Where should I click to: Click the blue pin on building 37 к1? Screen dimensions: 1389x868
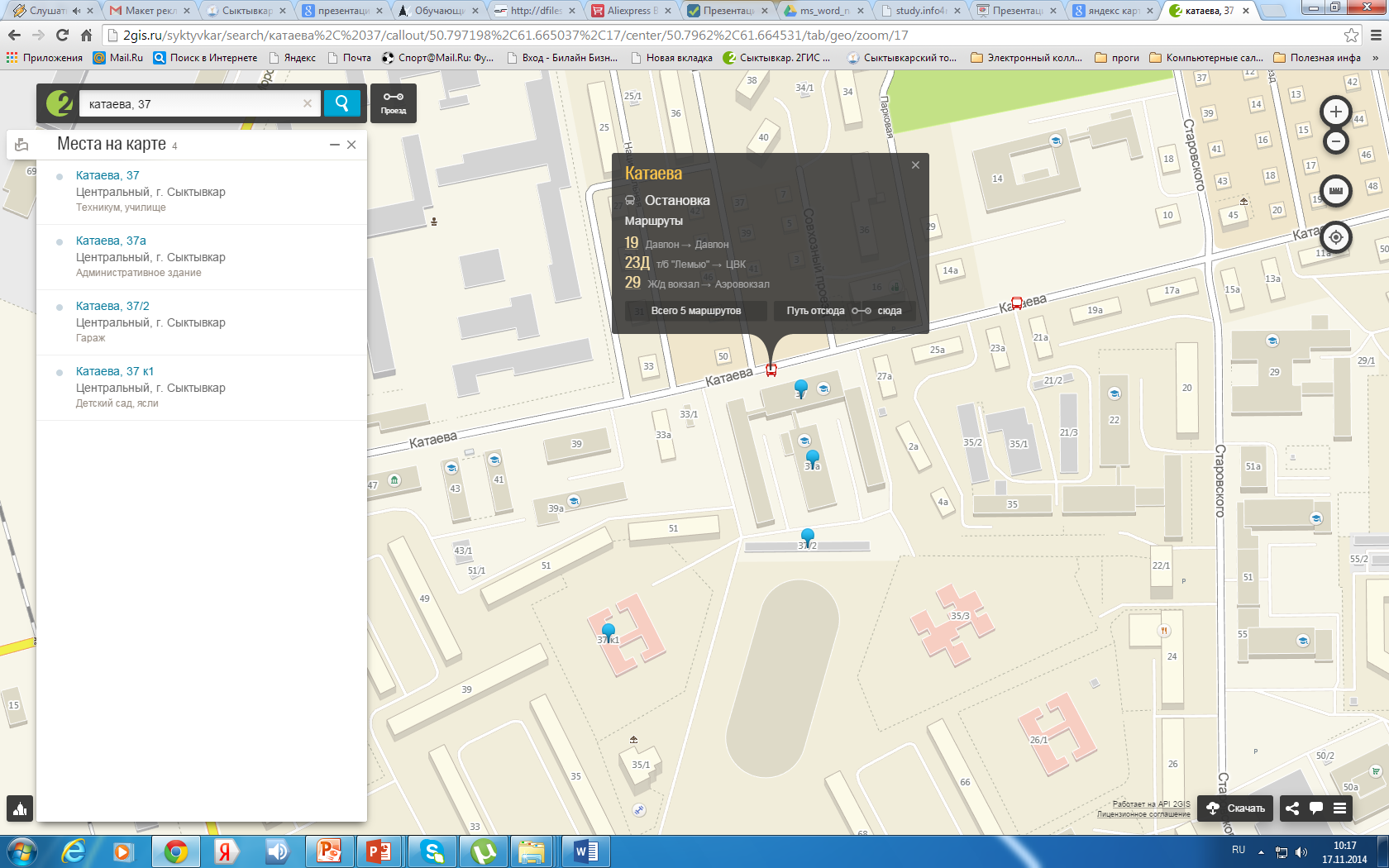click(x=608, y=633)
